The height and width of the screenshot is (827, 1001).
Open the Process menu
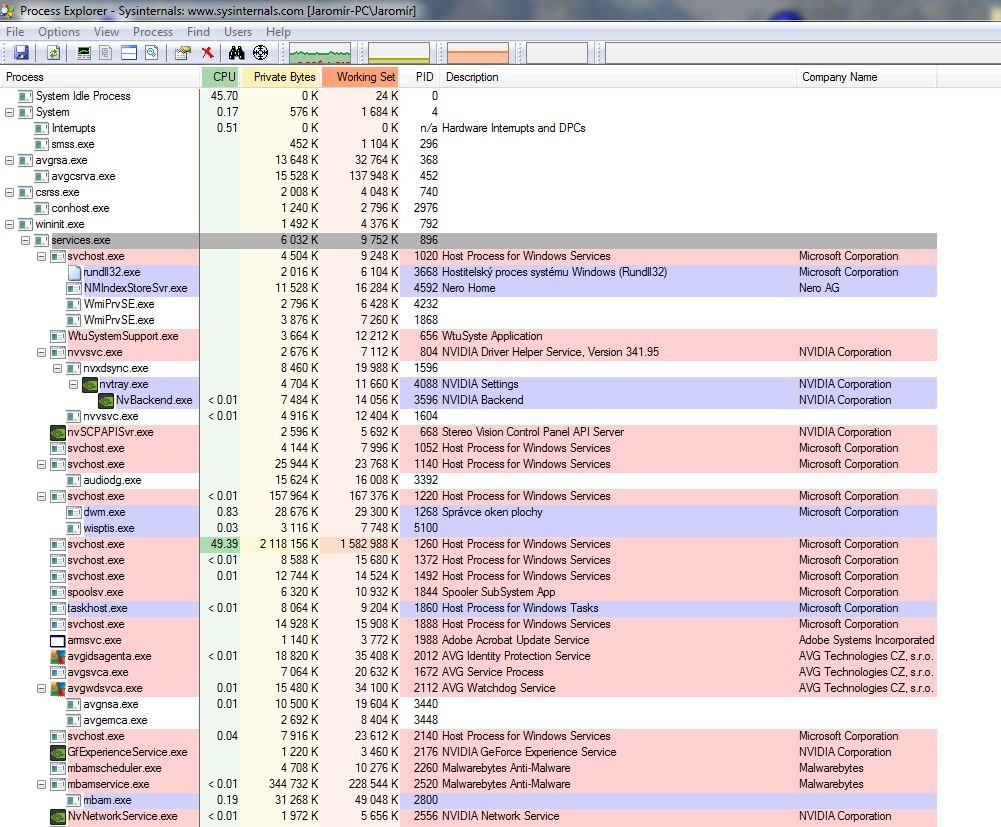pyautogui.click(x=153, y=32)
